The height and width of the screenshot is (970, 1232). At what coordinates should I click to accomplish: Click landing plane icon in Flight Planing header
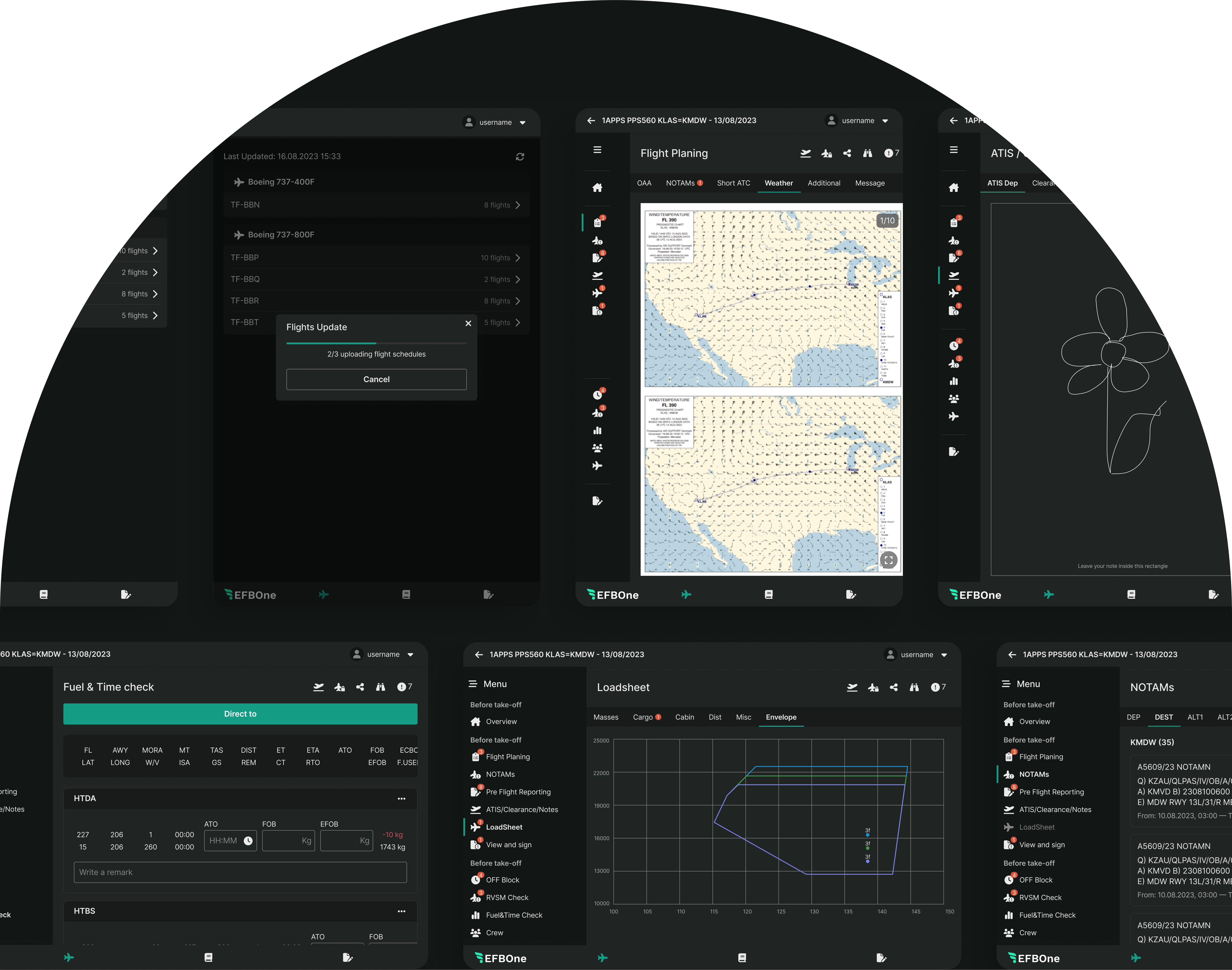(806, 153)
